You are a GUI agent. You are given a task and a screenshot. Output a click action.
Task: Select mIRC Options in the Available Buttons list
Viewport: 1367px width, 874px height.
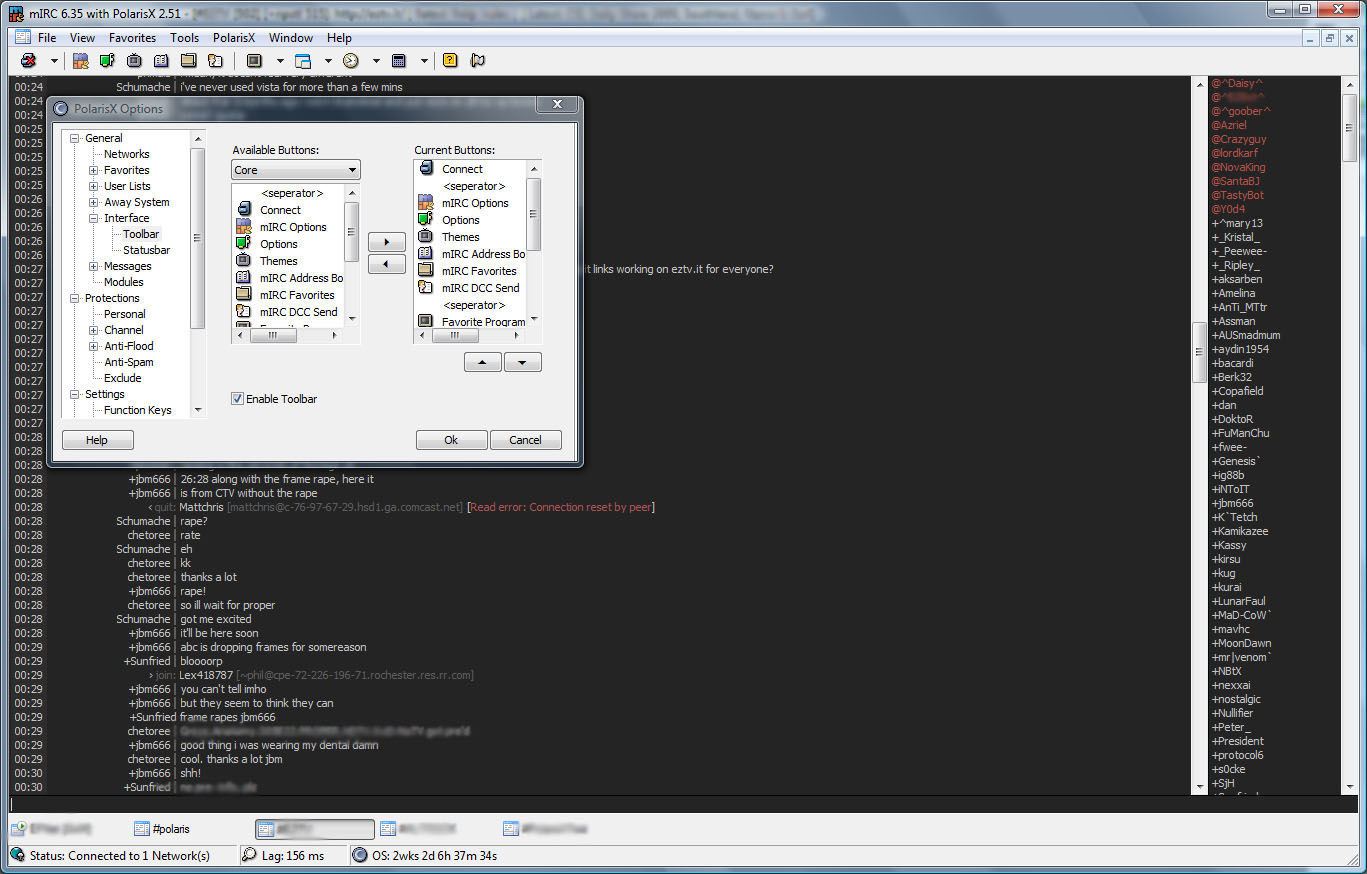click(293, 227)
